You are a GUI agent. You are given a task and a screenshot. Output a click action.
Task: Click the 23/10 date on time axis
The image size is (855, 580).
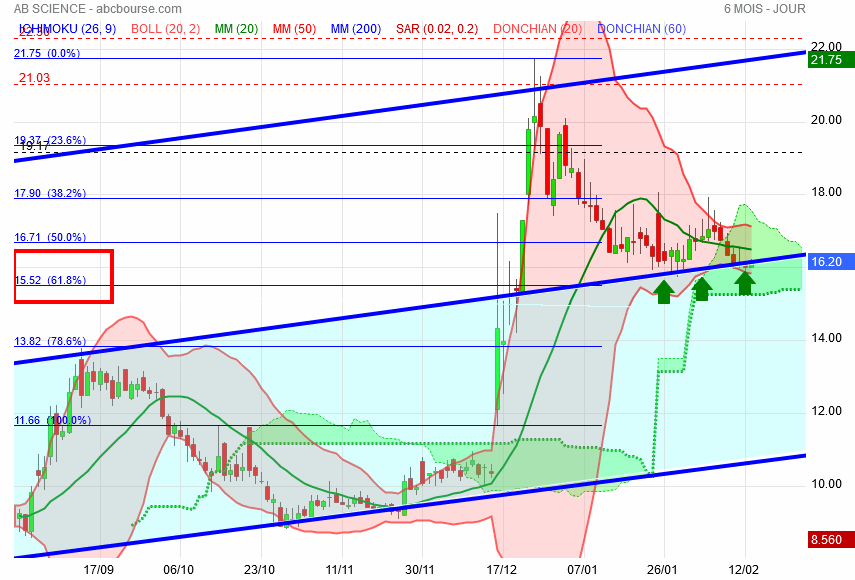click(260, 570)
